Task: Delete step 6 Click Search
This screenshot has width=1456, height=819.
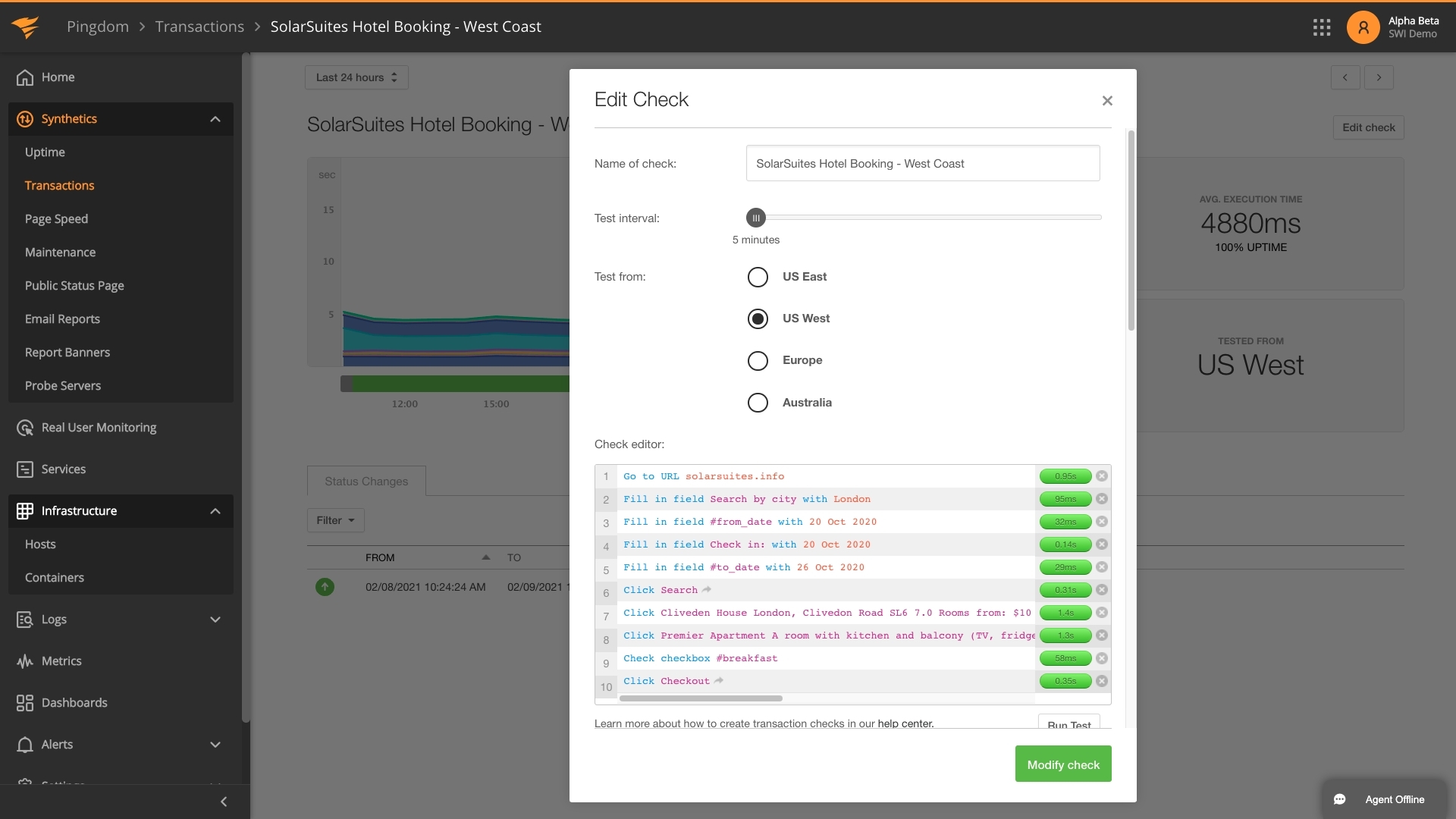Action: 1102,590
